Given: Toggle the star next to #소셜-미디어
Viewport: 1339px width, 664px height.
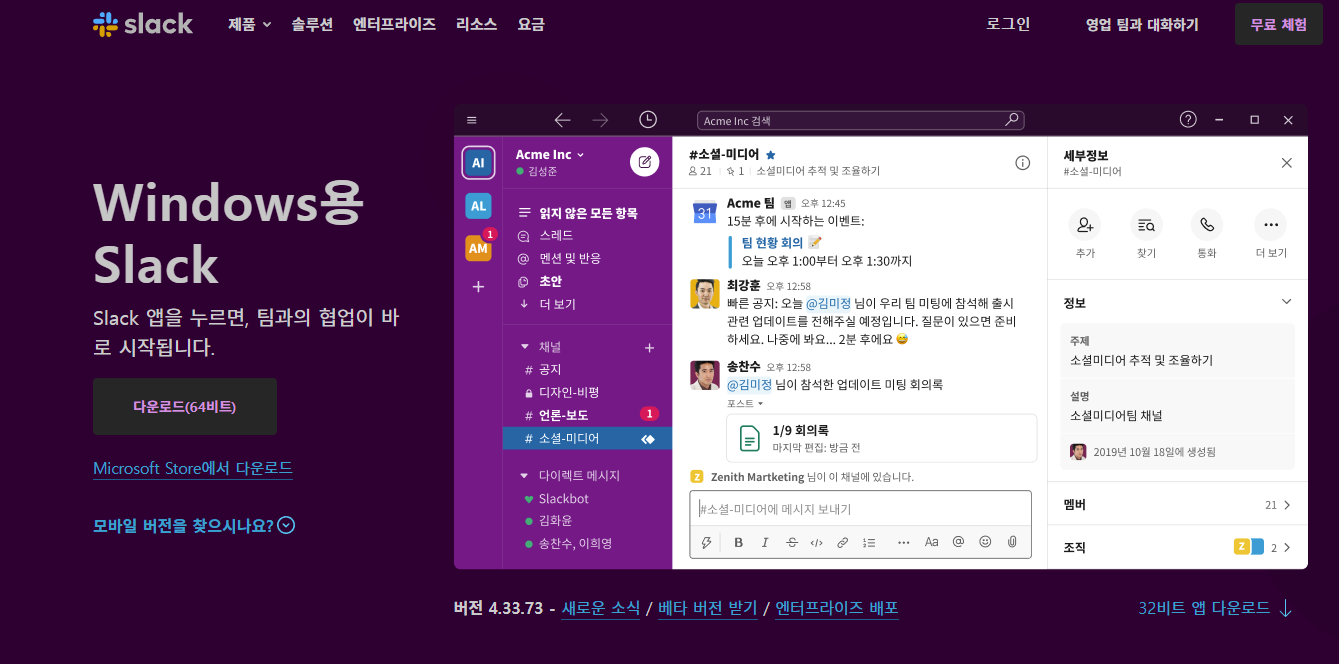Looking at the screenshot, I should pyautogui.click(x=770, y=155).
